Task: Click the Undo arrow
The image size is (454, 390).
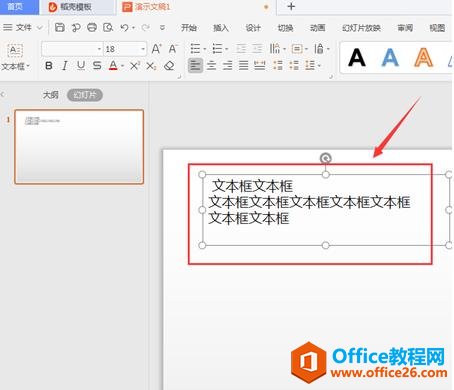Action: pyautogui.click(x=124, y=27)
